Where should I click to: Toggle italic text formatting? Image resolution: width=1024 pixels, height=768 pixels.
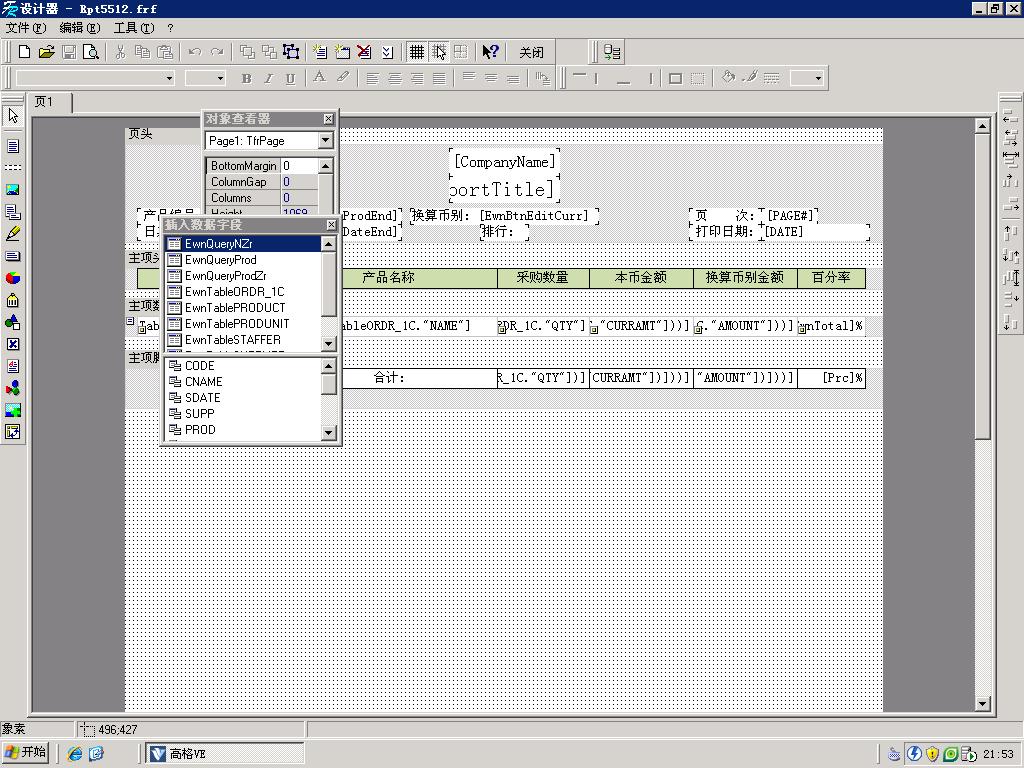coord(268,78)
